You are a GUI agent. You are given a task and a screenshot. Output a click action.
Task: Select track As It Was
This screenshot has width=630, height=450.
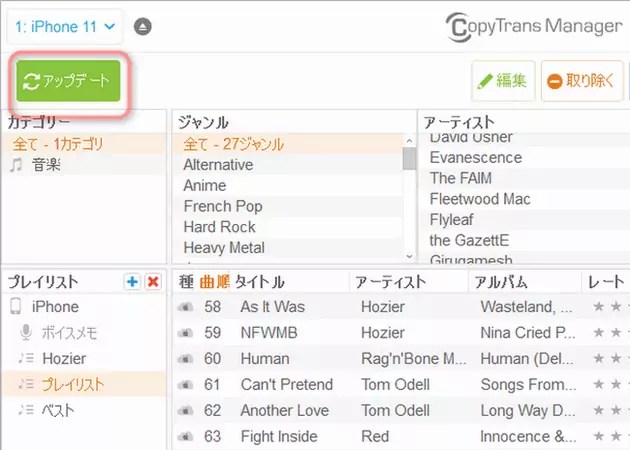pyautogui.click(x=273, y=307)
